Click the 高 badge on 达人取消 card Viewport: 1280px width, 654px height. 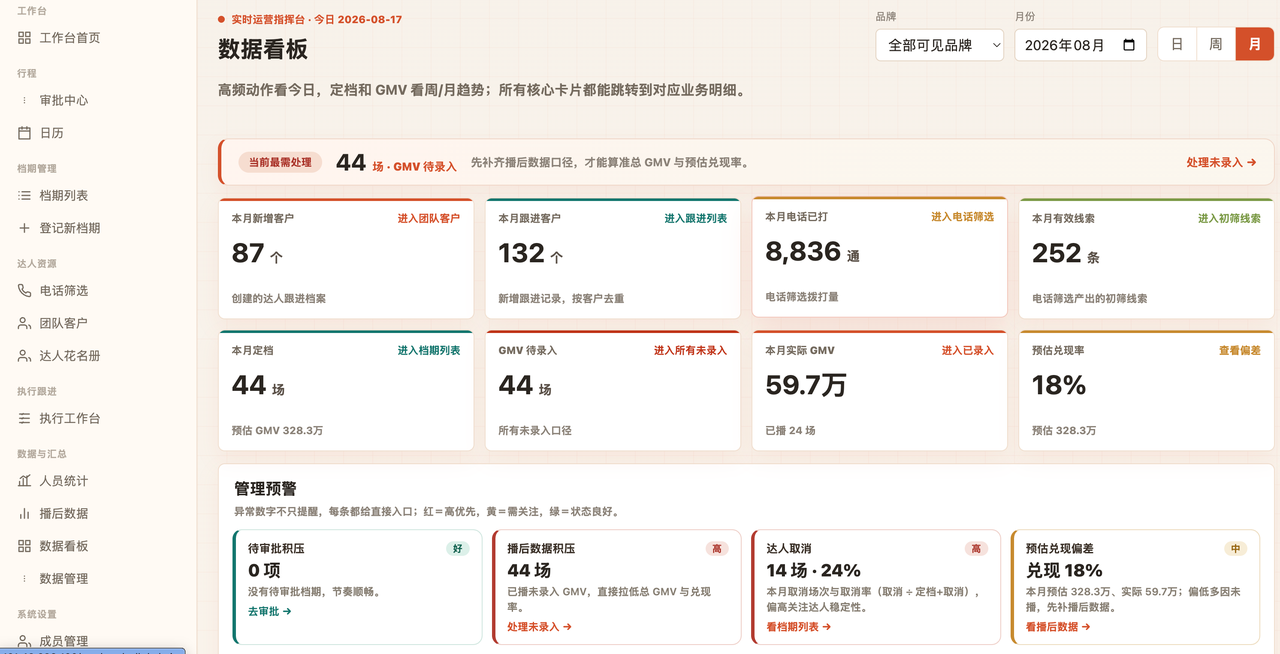coord(976,549)
